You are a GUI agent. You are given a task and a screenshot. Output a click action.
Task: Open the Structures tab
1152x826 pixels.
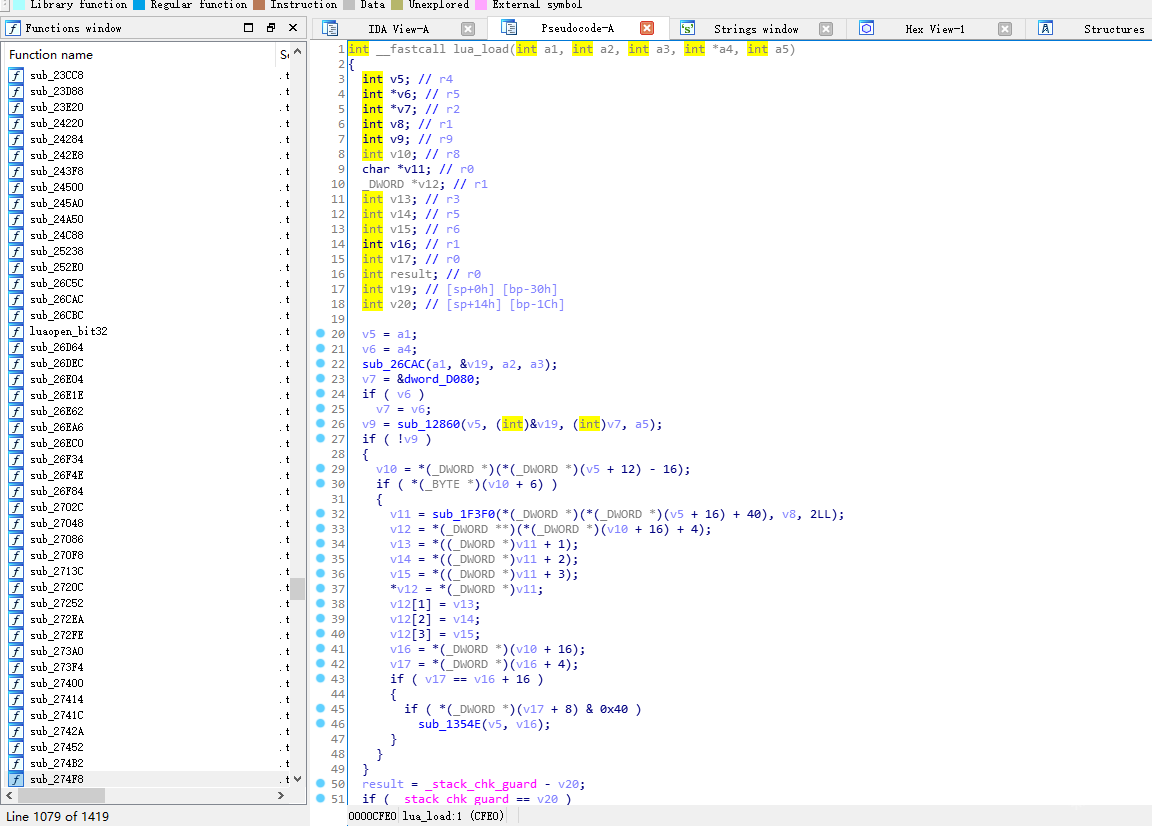tap(1114, 29)
